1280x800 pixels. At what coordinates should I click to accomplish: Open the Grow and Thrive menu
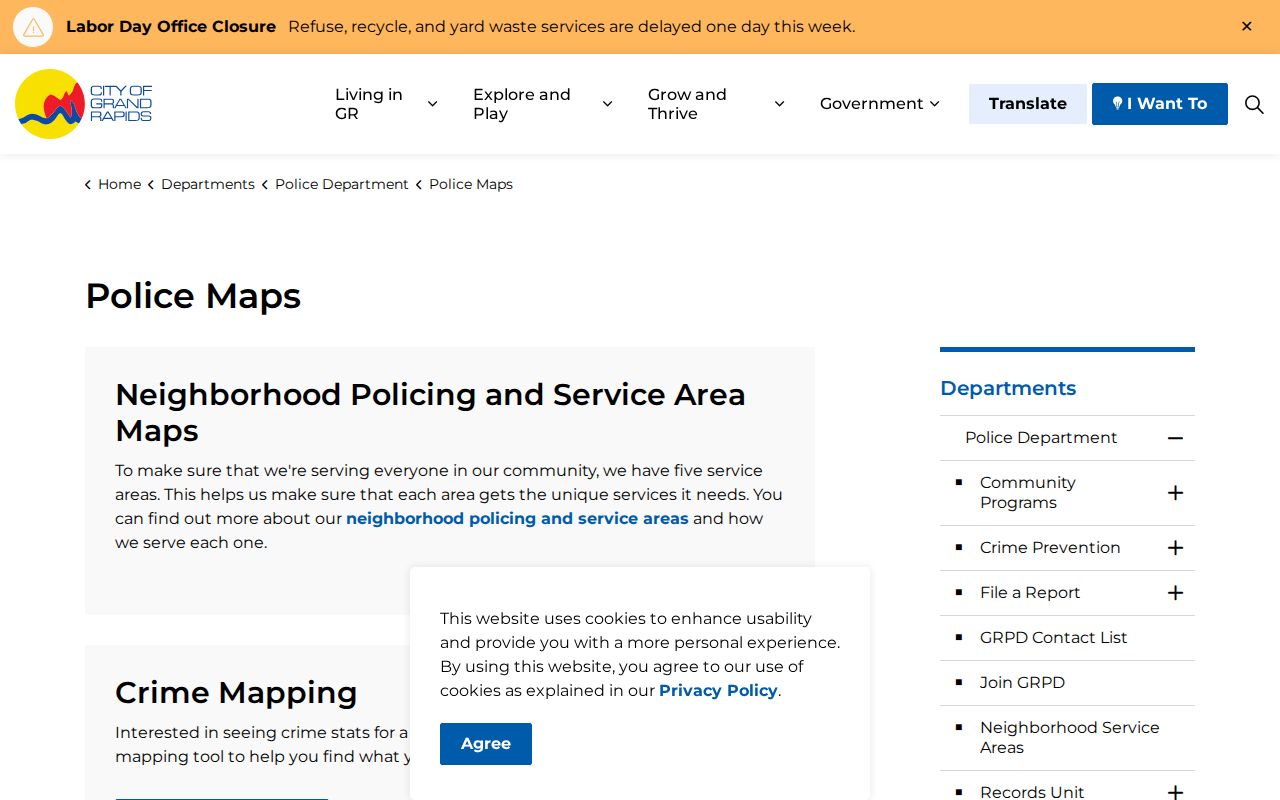tap(716, 104)
